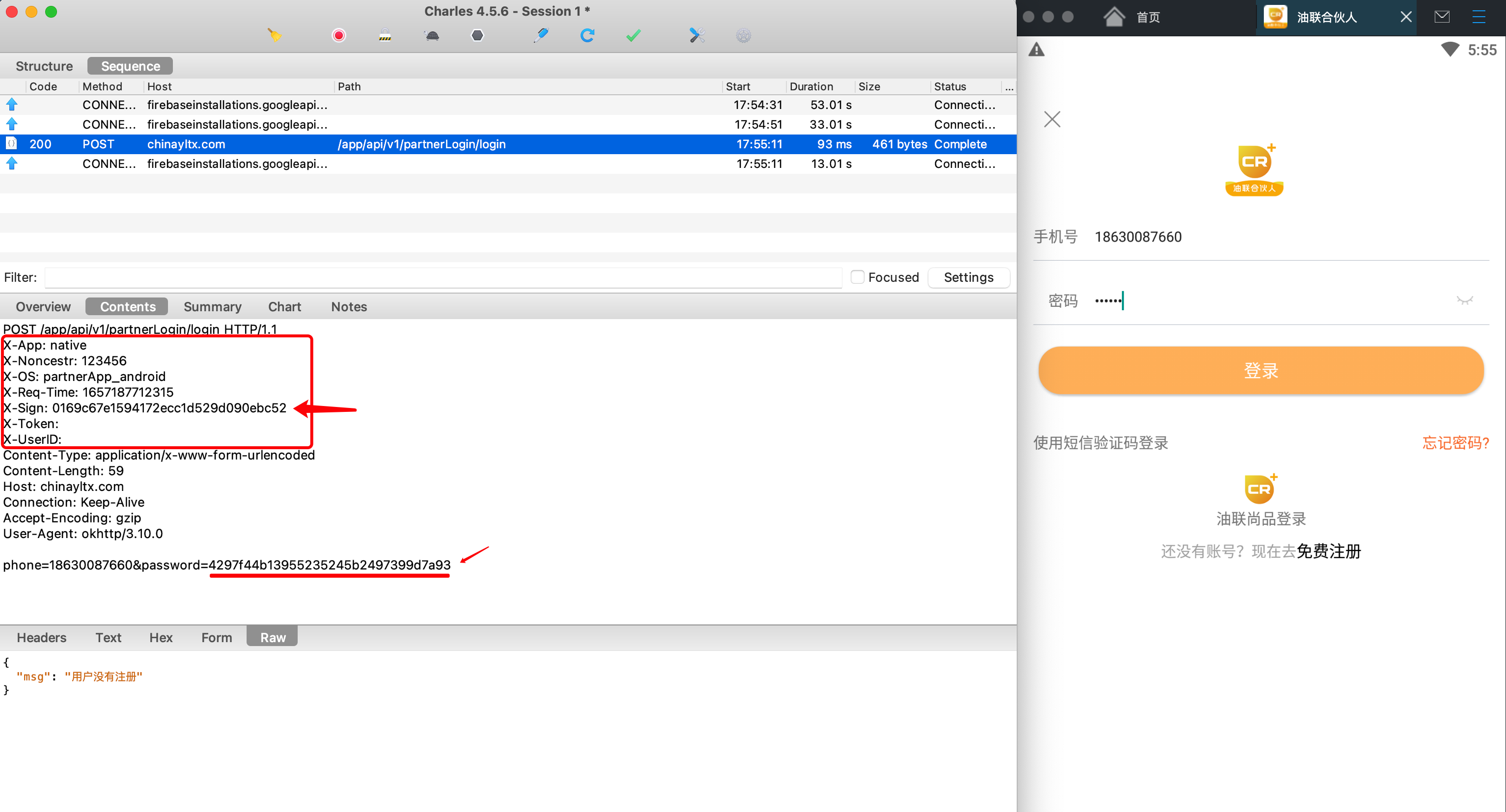Click the home icon in emulator bar

1114,17
